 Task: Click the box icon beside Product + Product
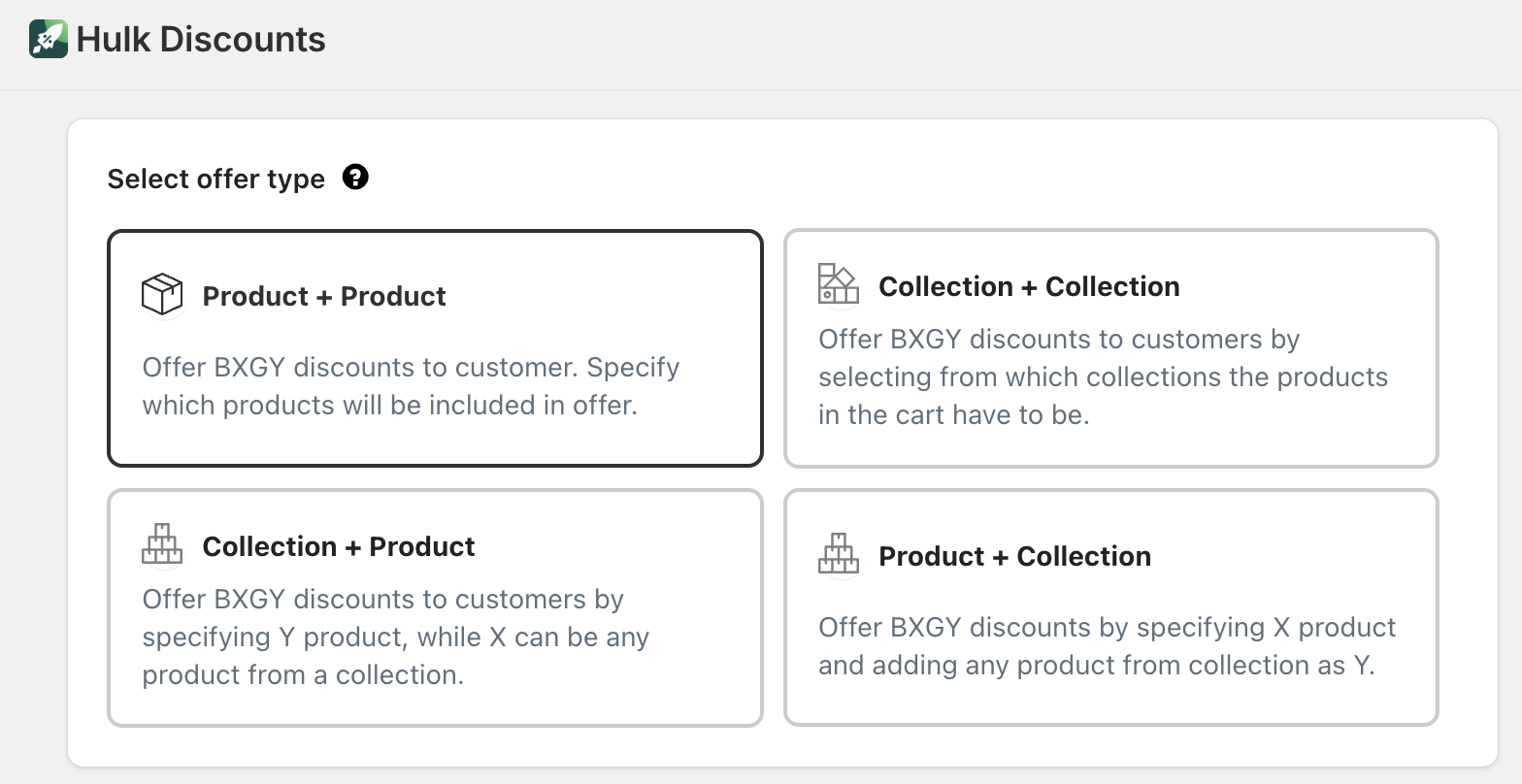pyautogui.click(x=162, y=294)
